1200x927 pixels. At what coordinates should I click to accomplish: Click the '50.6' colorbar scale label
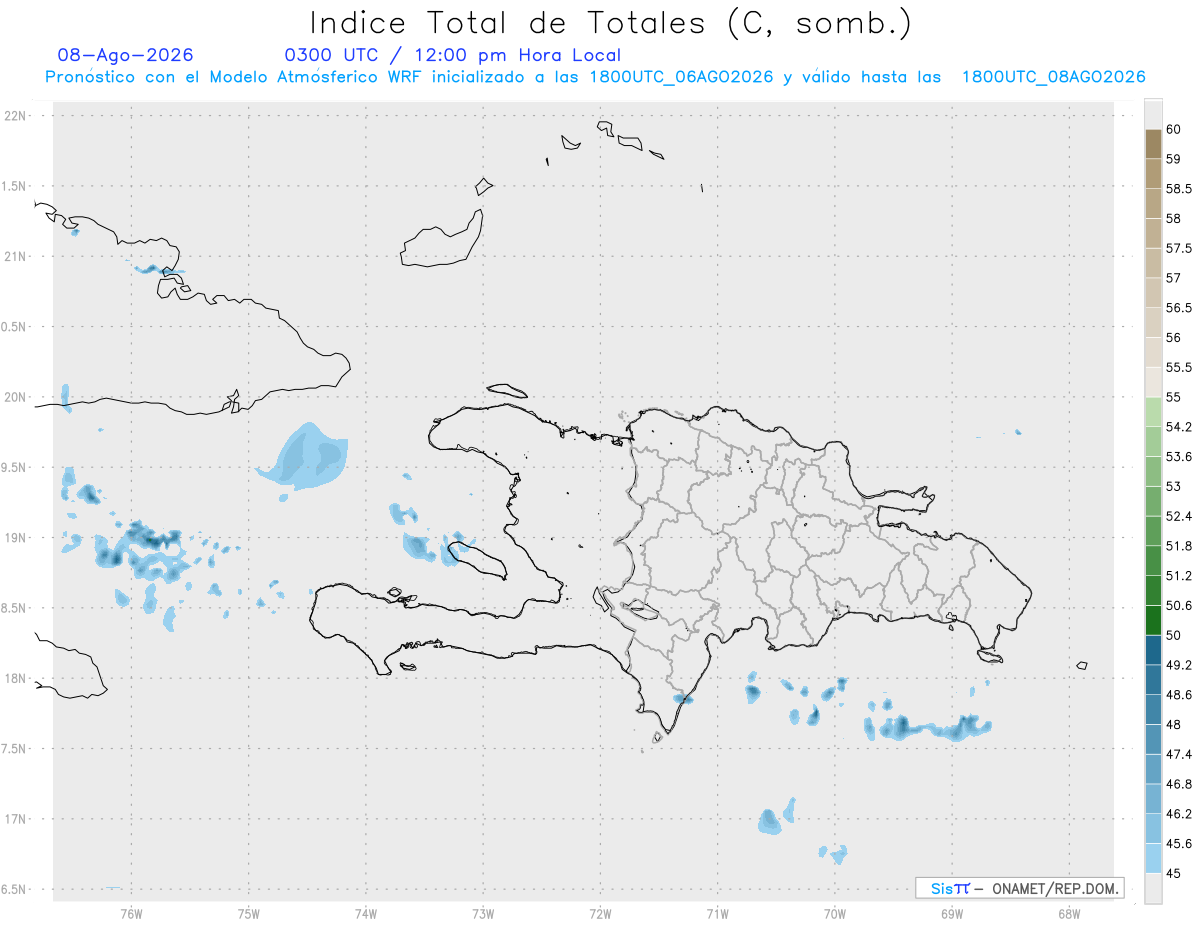[x=1178, y=606]
